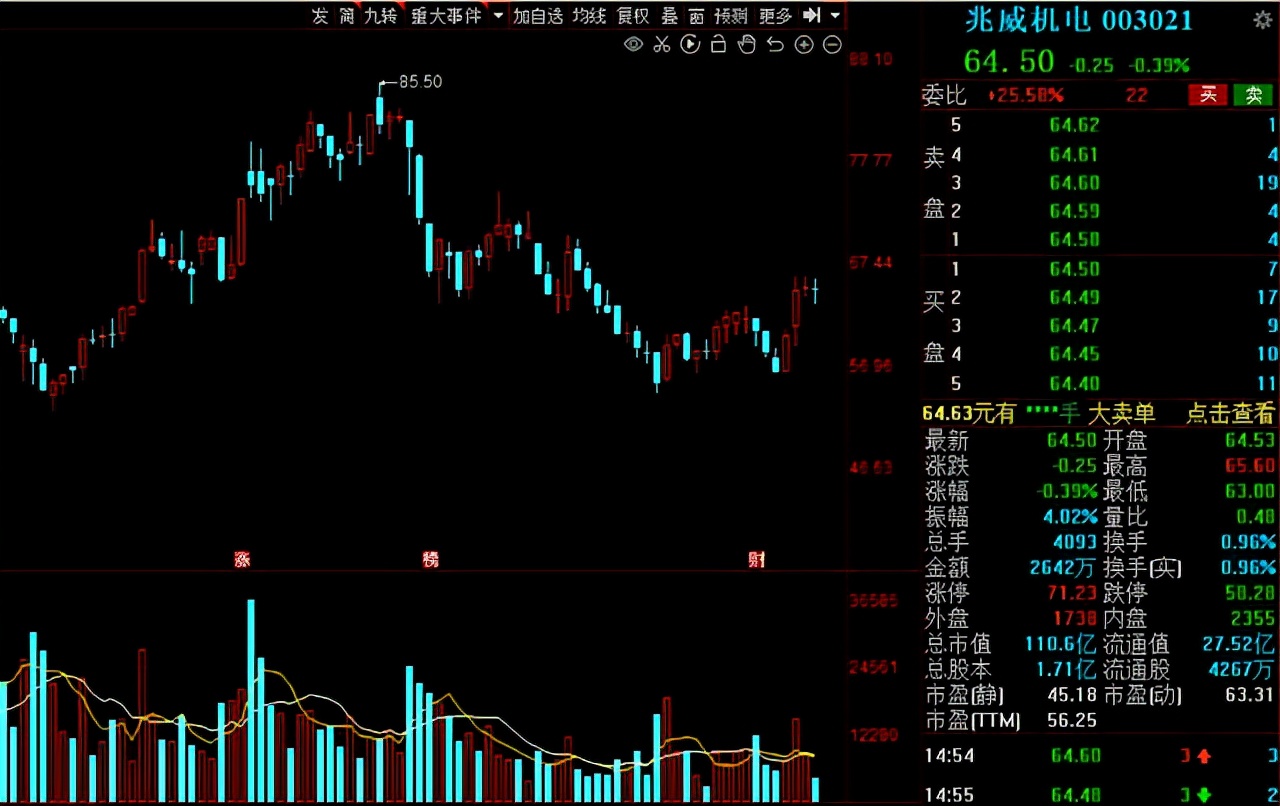Viewport: 1280px width, 806px height.
Task: Click the 榜 marker below the chart
Action: click(431, 559)
